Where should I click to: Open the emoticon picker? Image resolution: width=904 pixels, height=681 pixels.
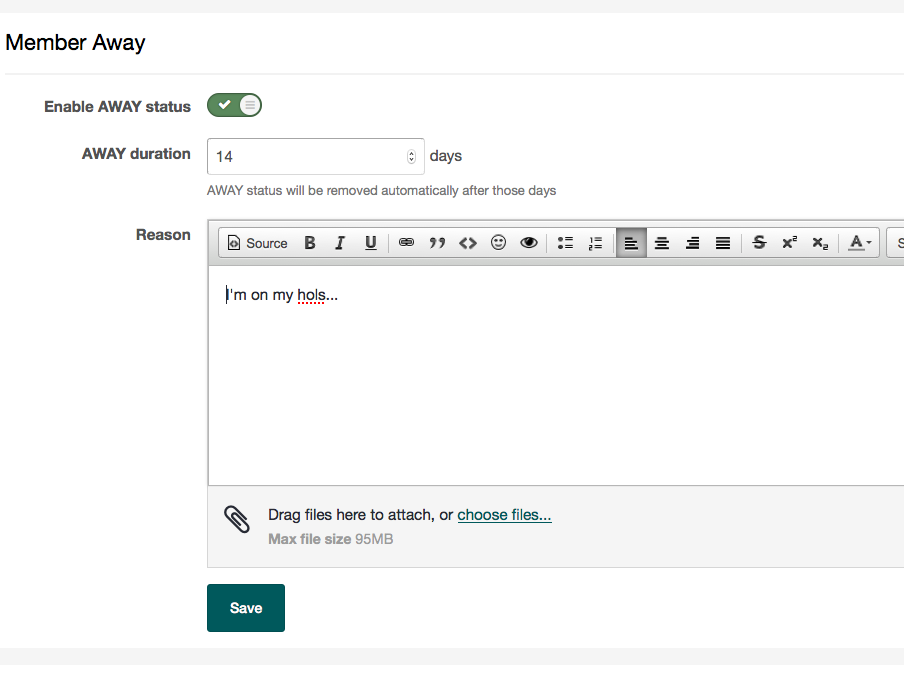click(x=498, y=243)
